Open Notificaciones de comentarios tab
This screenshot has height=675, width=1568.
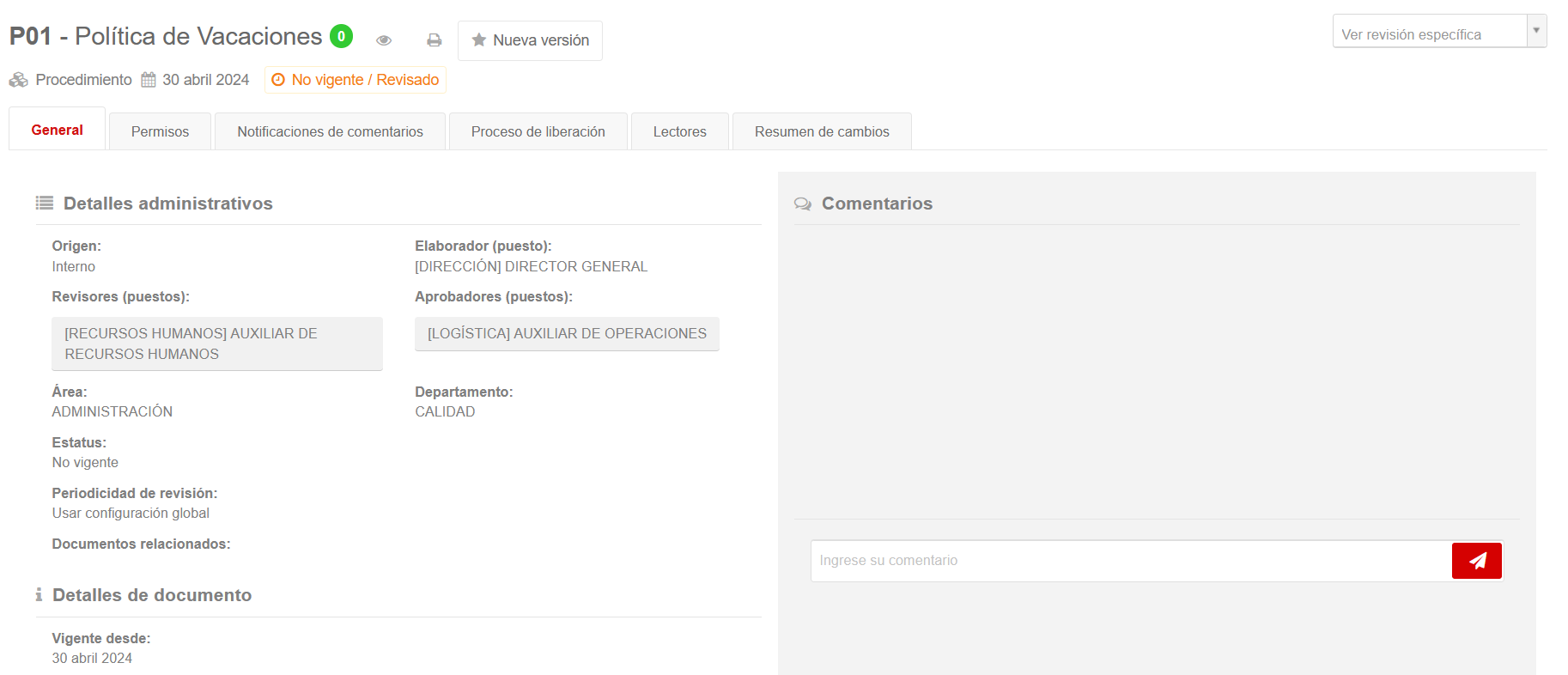click(x=330, y=131)
